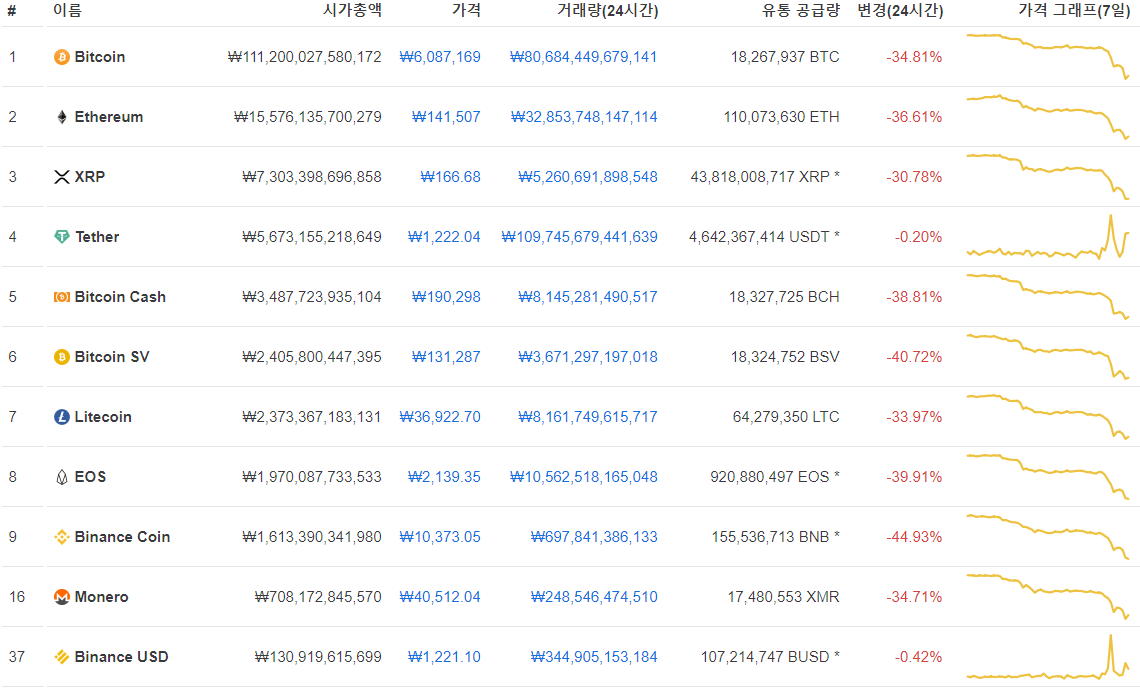This screenshot has width=1140, height=691.
Task: Select Bitcoin market cap ₩111,200,027,580,172
Action: pyautogui.click(x=305, y=57)
